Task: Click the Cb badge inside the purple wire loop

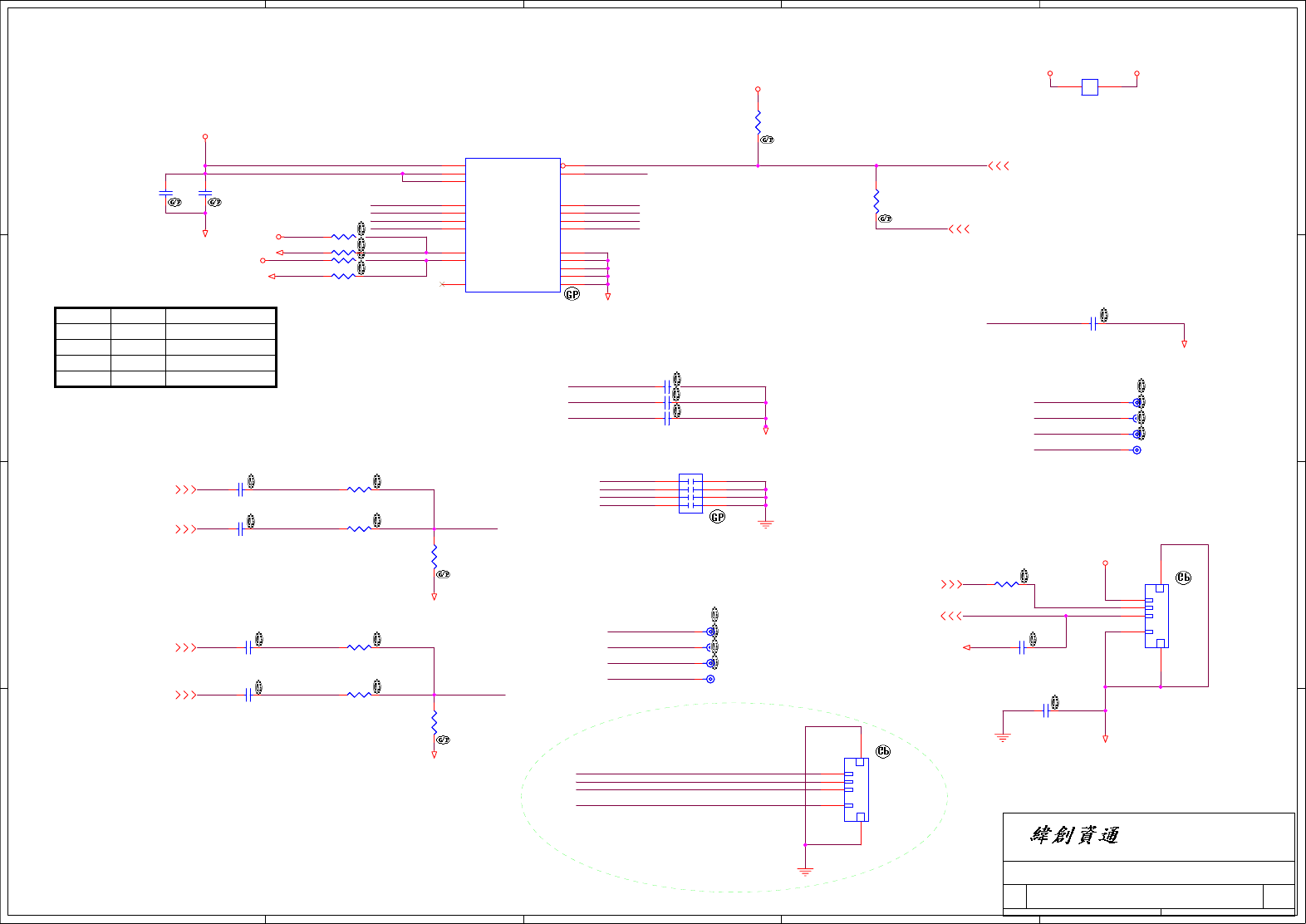Action: pos(1183,577)
